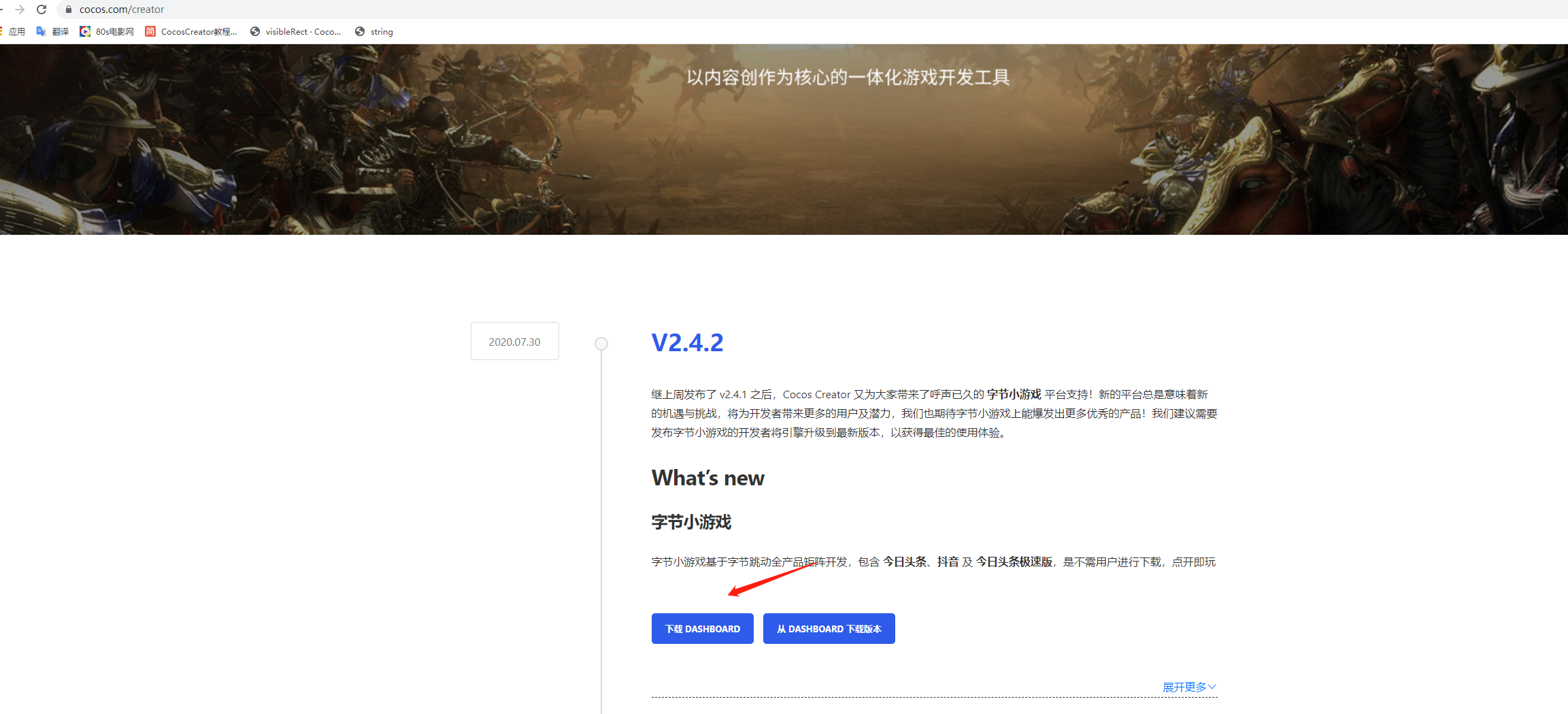Click the 2020.07.30 date box

(515, 341)
